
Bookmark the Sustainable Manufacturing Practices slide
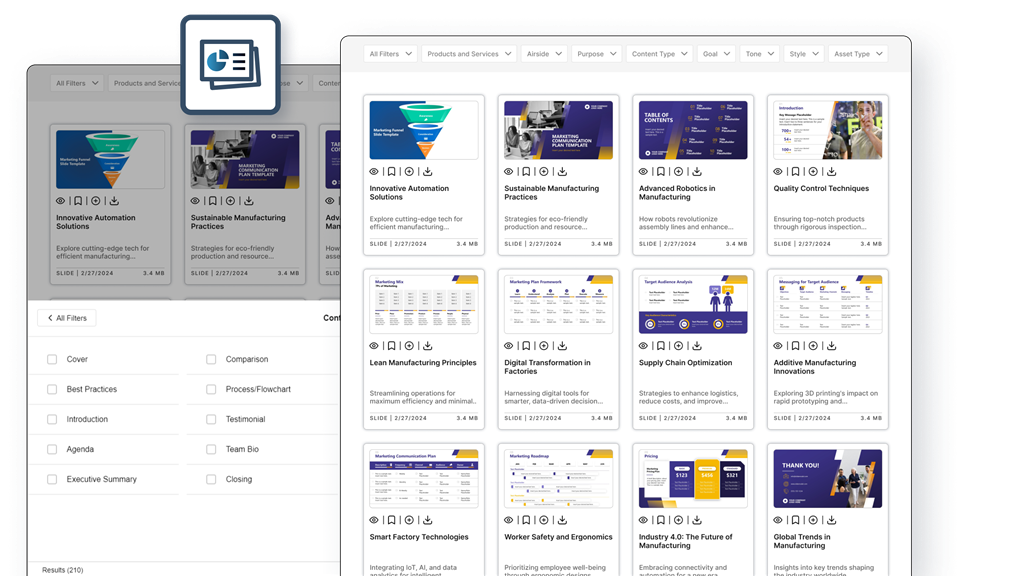(x=526, y=172)
